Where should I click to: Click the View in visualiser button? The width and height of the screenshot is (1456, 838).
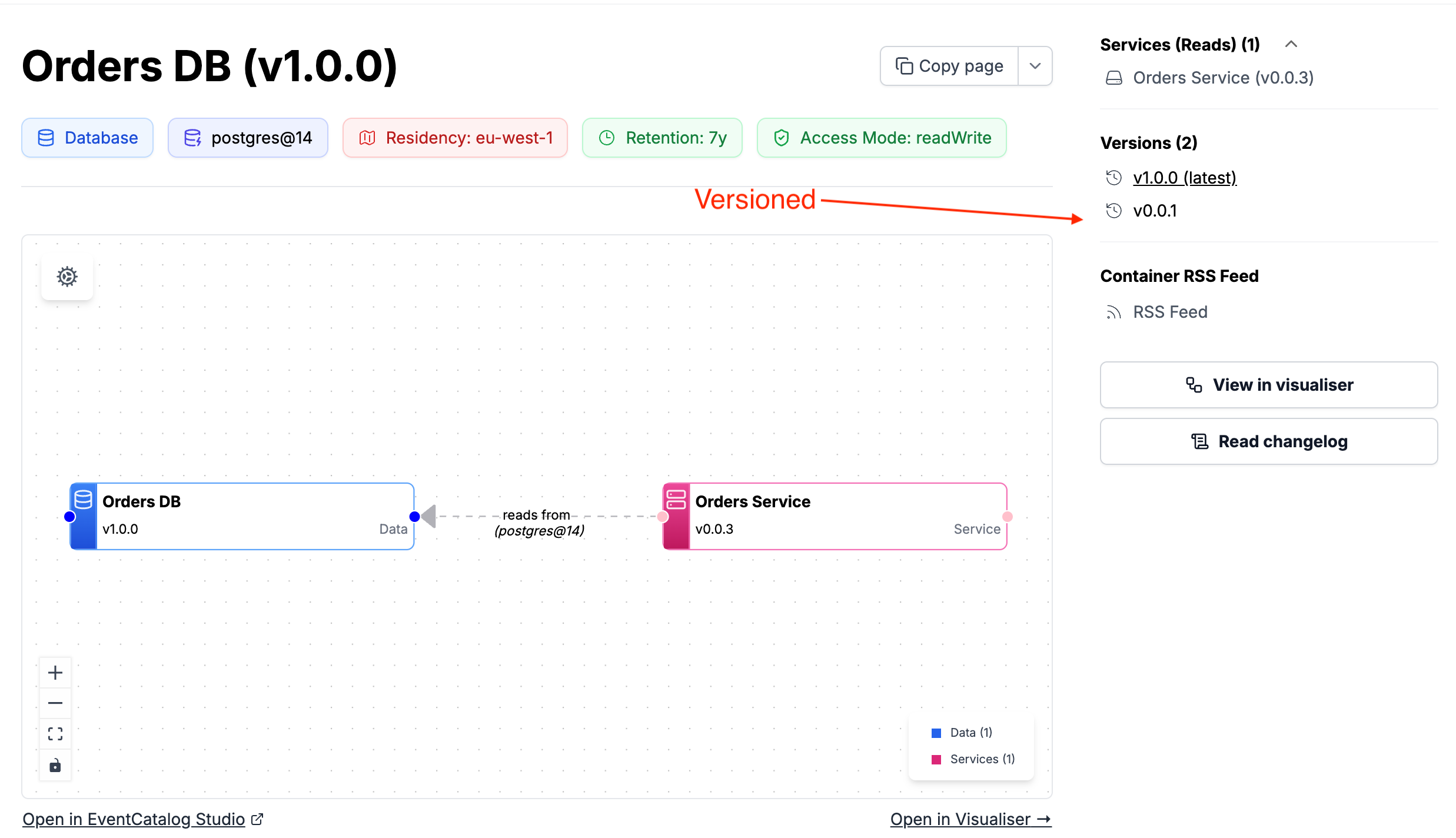pyautogui.click(x=1268, y=385)
